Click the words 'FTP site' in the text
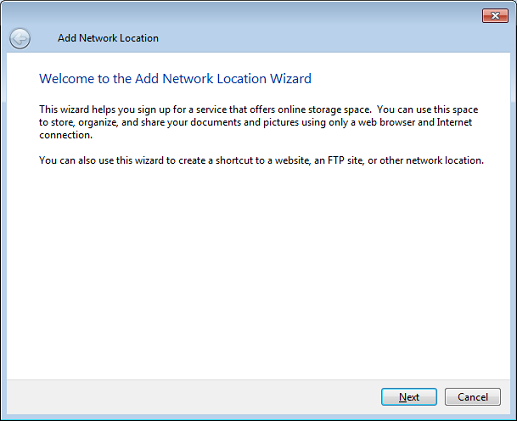The image size is (517, 421). [345, 160]
